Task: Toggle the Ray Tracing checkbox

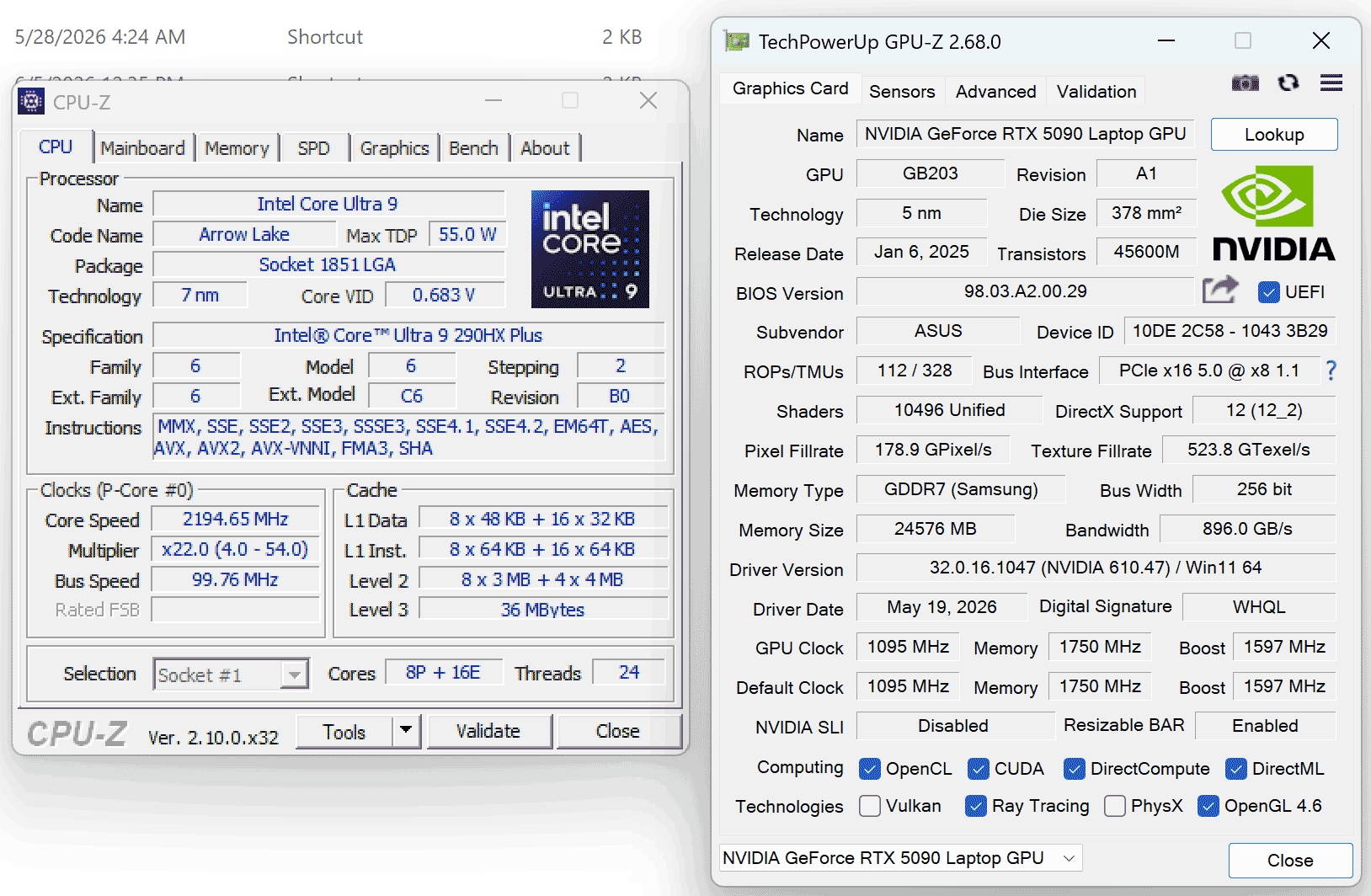Action: (976, 806)
